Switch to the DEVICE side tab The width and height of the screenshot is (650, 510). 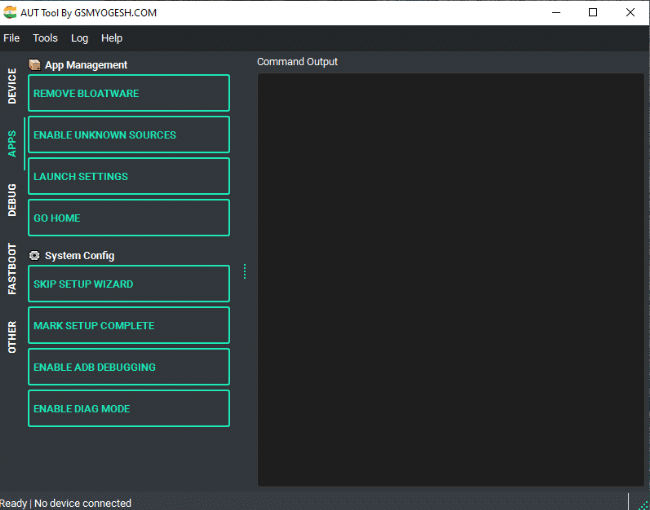click(12, 87)
